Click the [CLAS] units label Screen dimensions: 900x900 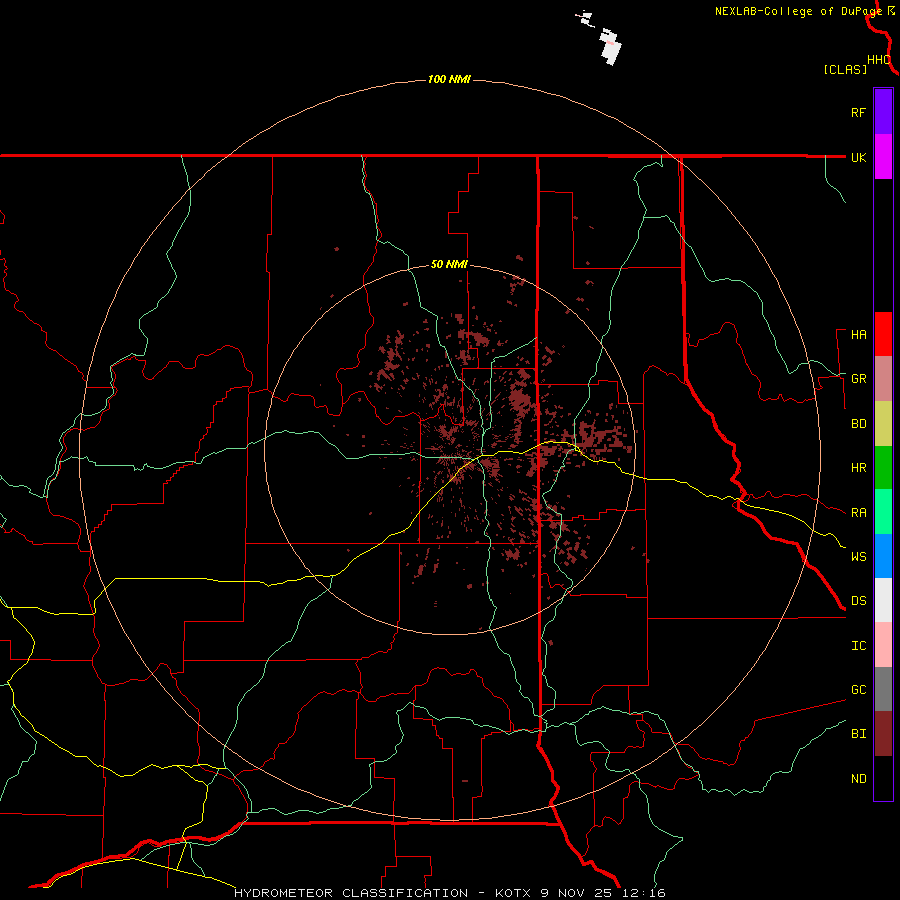coord(845,70)
